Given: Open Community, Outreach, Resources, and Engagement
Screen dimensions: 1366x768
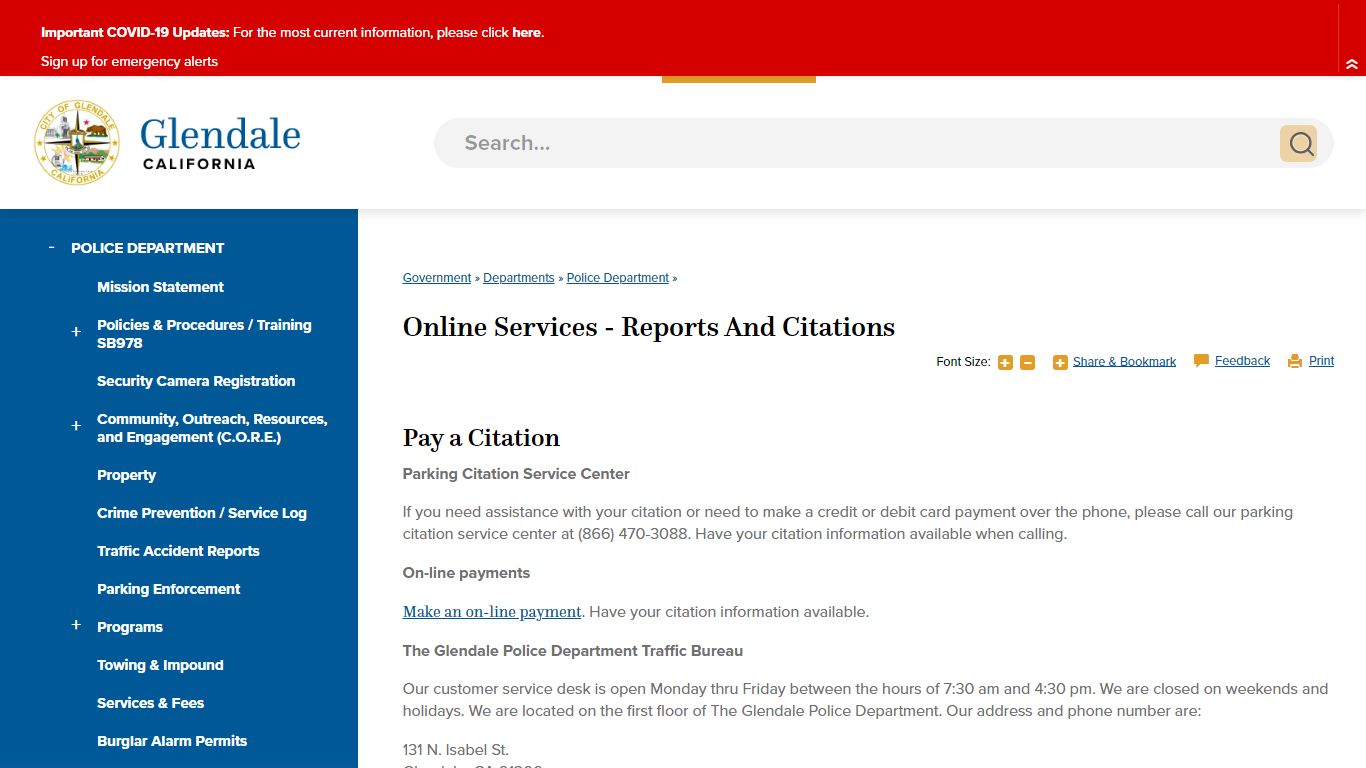Looking at the screenshot, I should click(212, 428).
